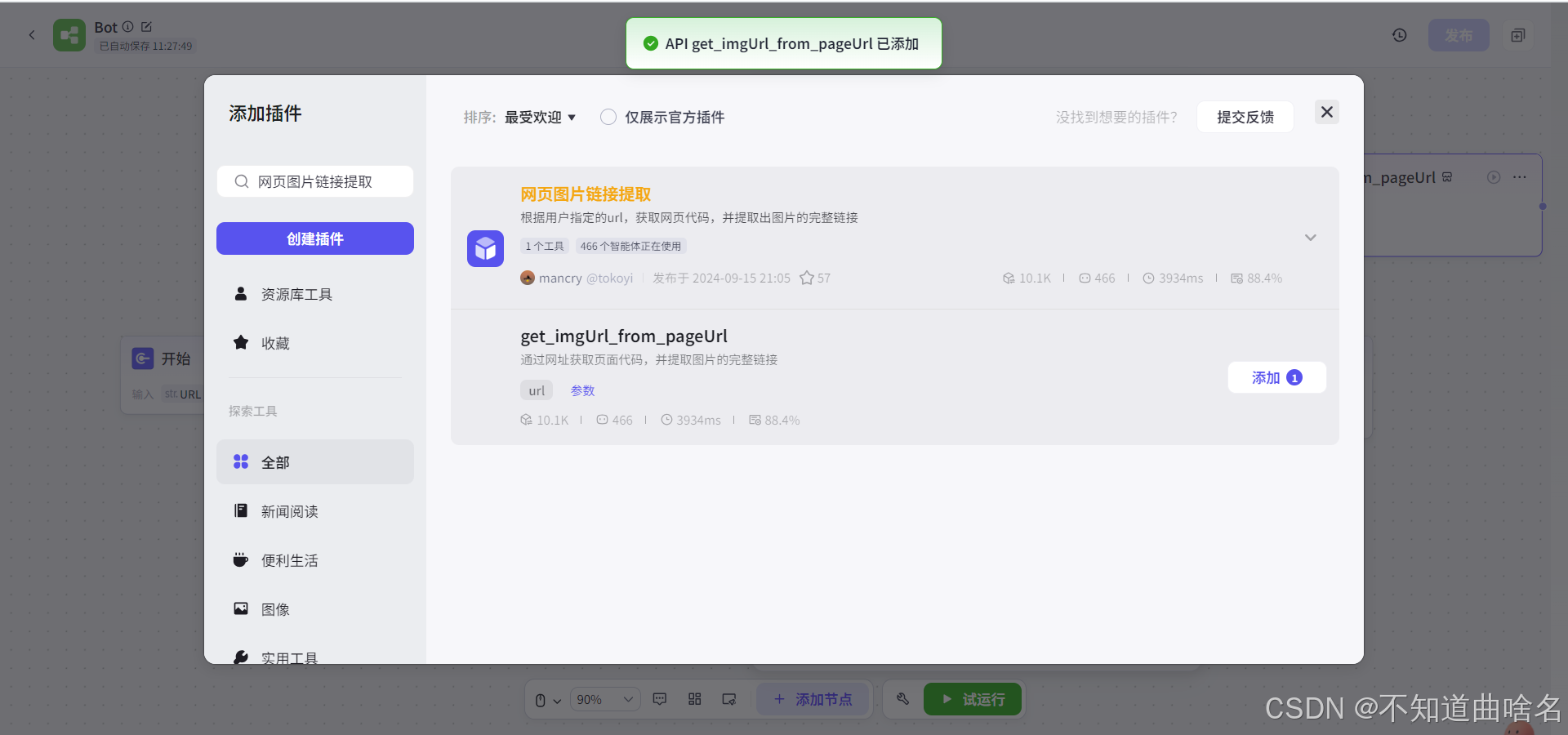Click the 发布 publish button
1568x735 pixels.
pos(1459,35)
